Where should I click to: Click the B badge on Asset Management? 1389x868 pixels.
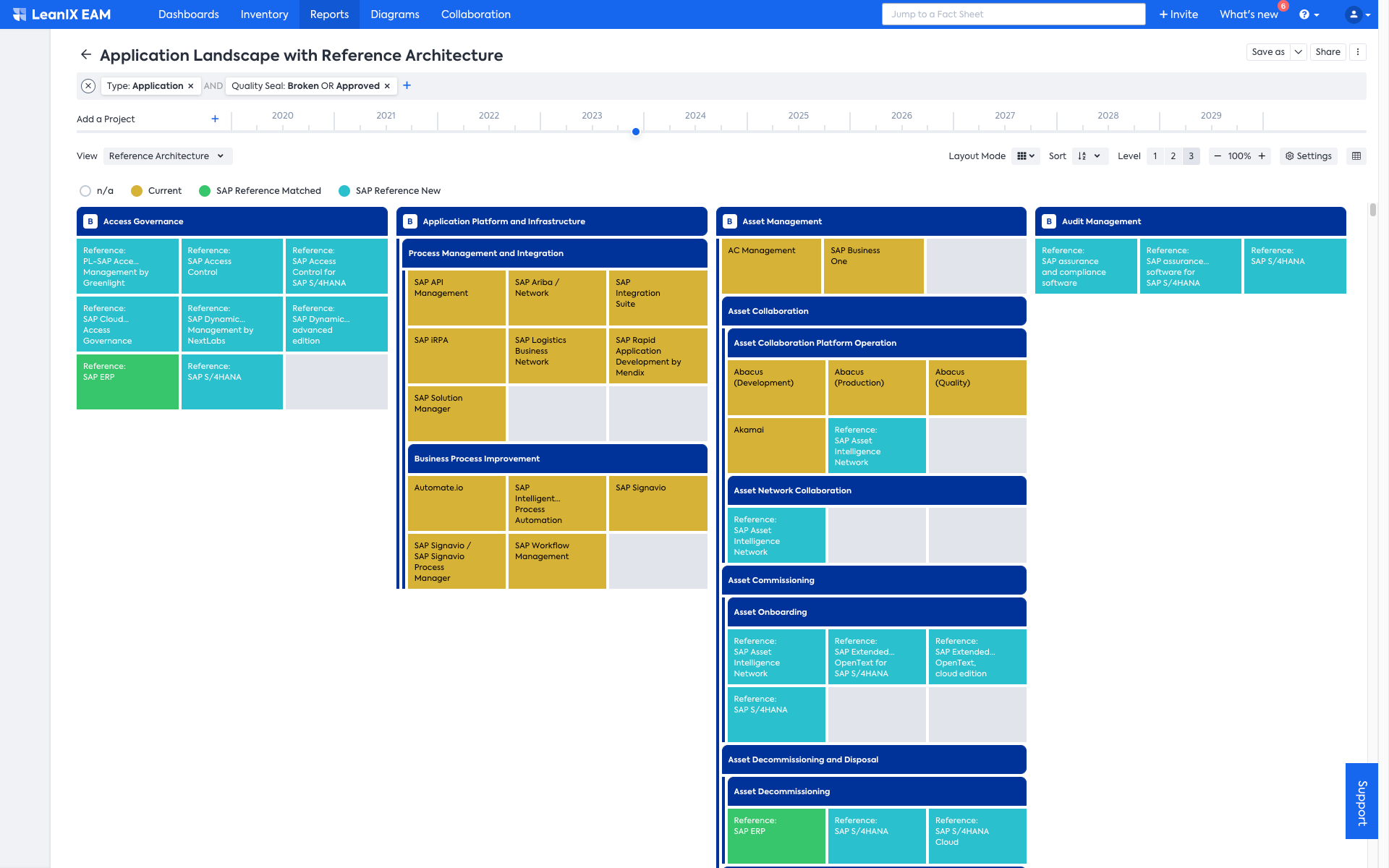(730, 222)
